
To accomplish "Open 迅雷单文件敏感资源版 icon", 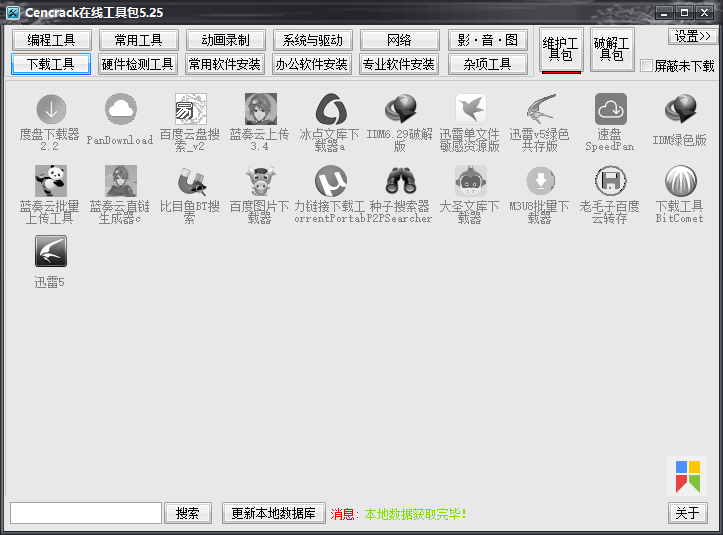I will tap(471, 110).
